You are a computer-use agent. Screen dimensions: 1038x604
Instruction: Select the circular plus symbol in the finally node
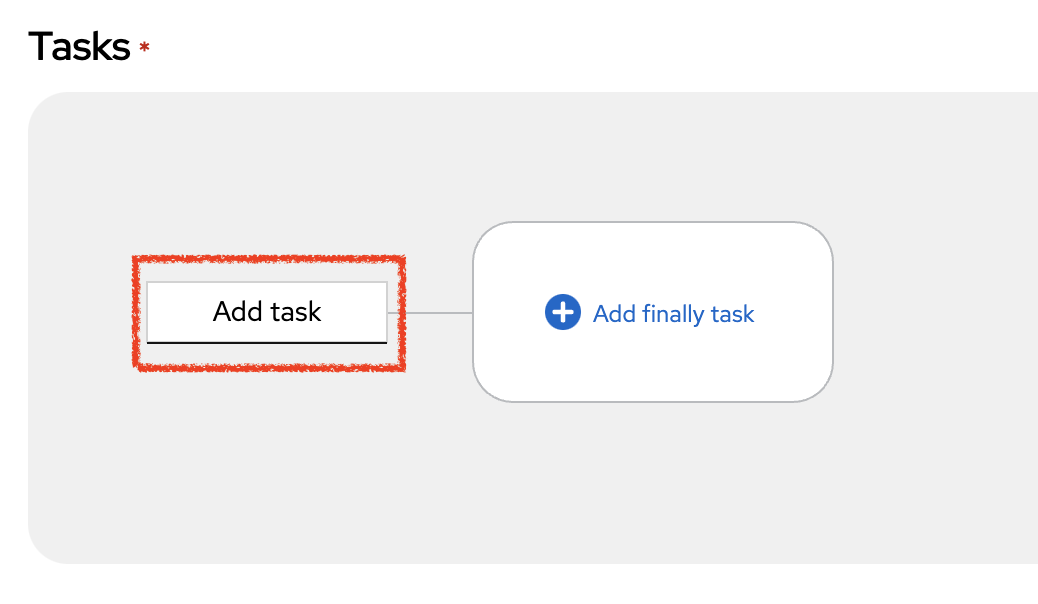563,312
